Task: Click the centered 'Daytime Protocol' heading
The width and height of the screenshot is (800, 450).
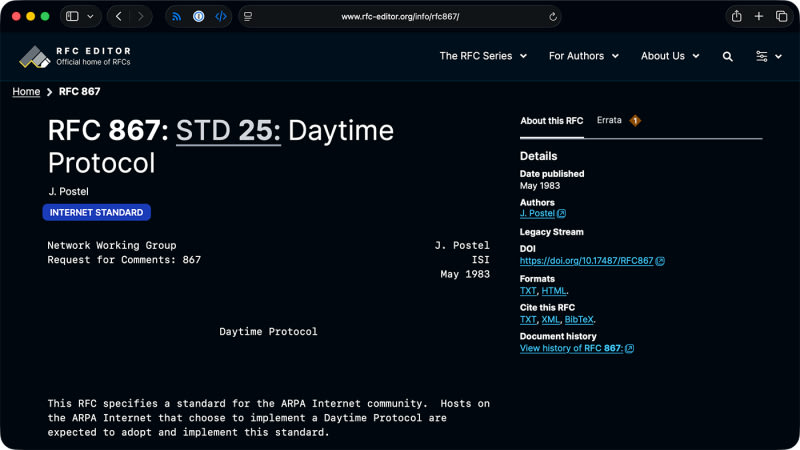Action: pos(268,332)
